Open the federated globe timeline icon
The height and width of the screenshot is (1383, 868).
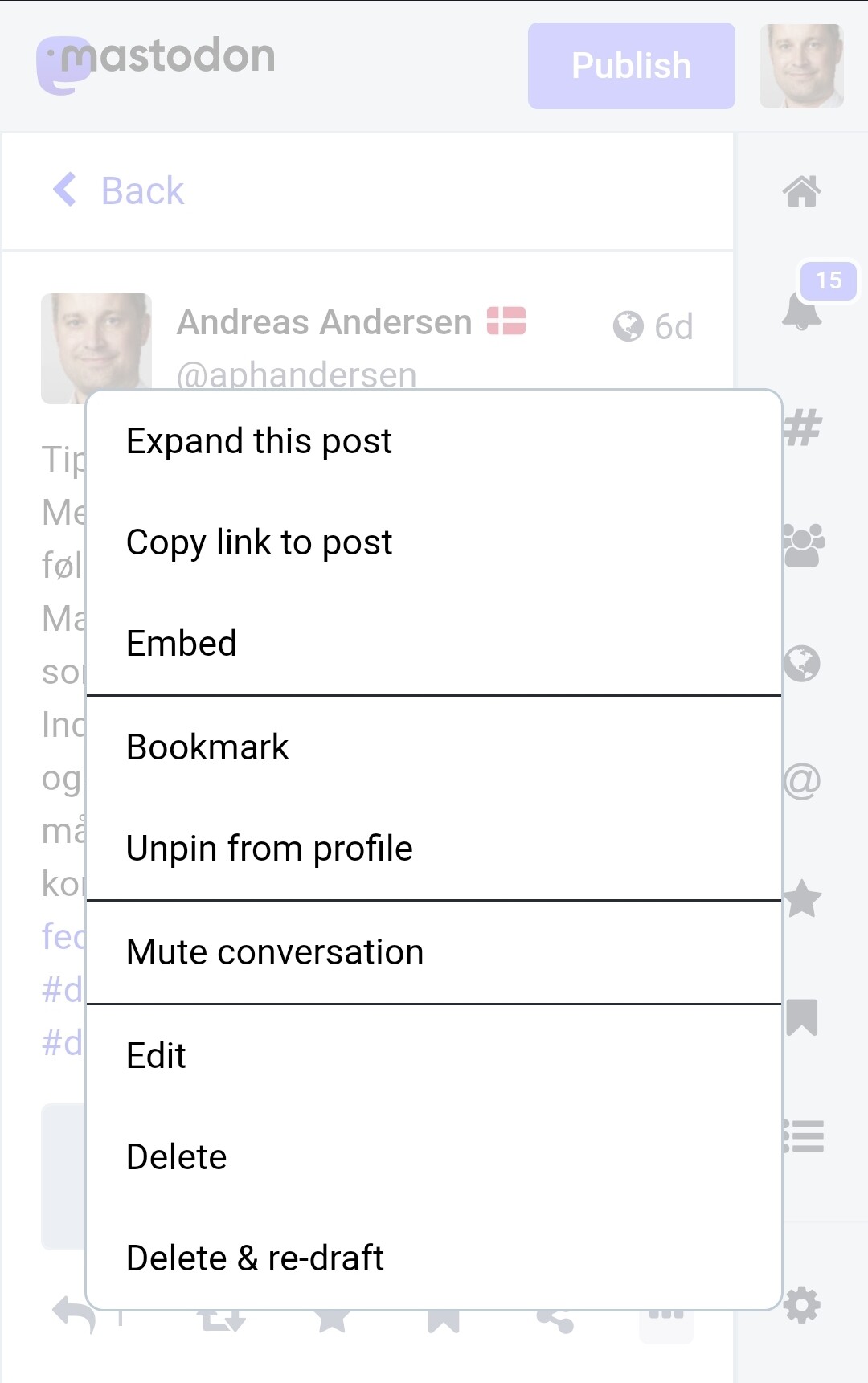[x=801, y=664]
